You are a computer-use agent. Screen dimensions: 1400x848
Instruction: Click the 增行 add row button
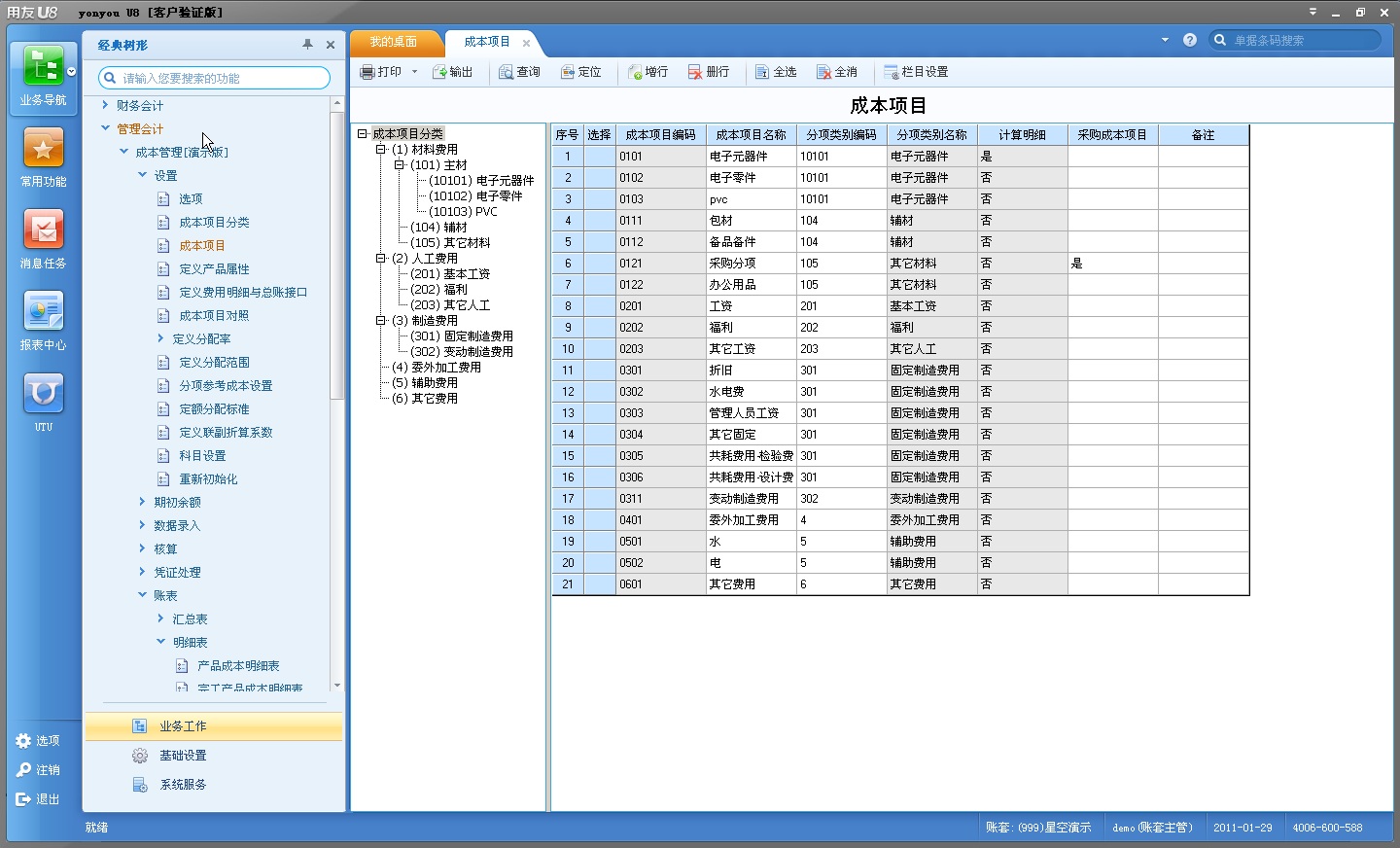click(x=648, y=72)
